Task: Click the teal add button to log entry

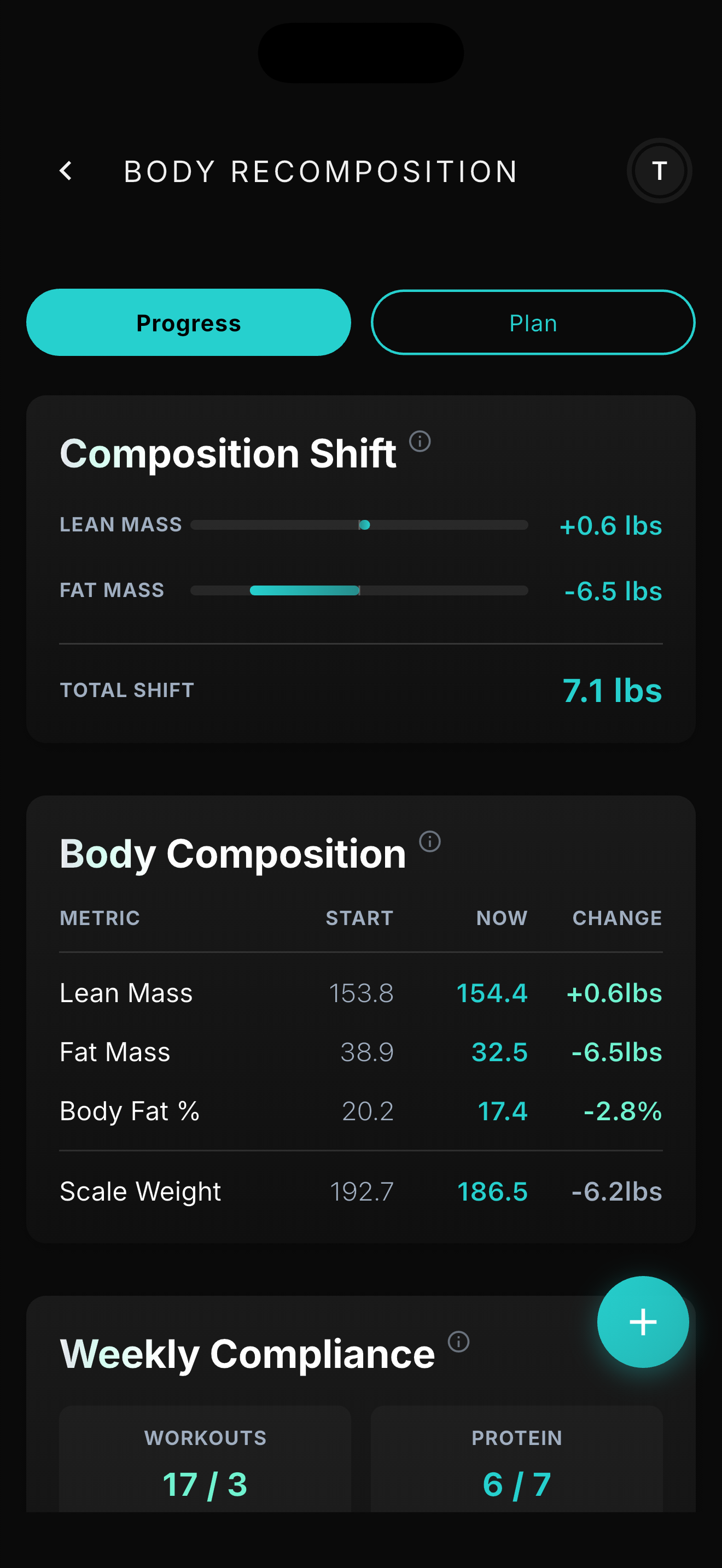Action: (x=643, y=1321)
